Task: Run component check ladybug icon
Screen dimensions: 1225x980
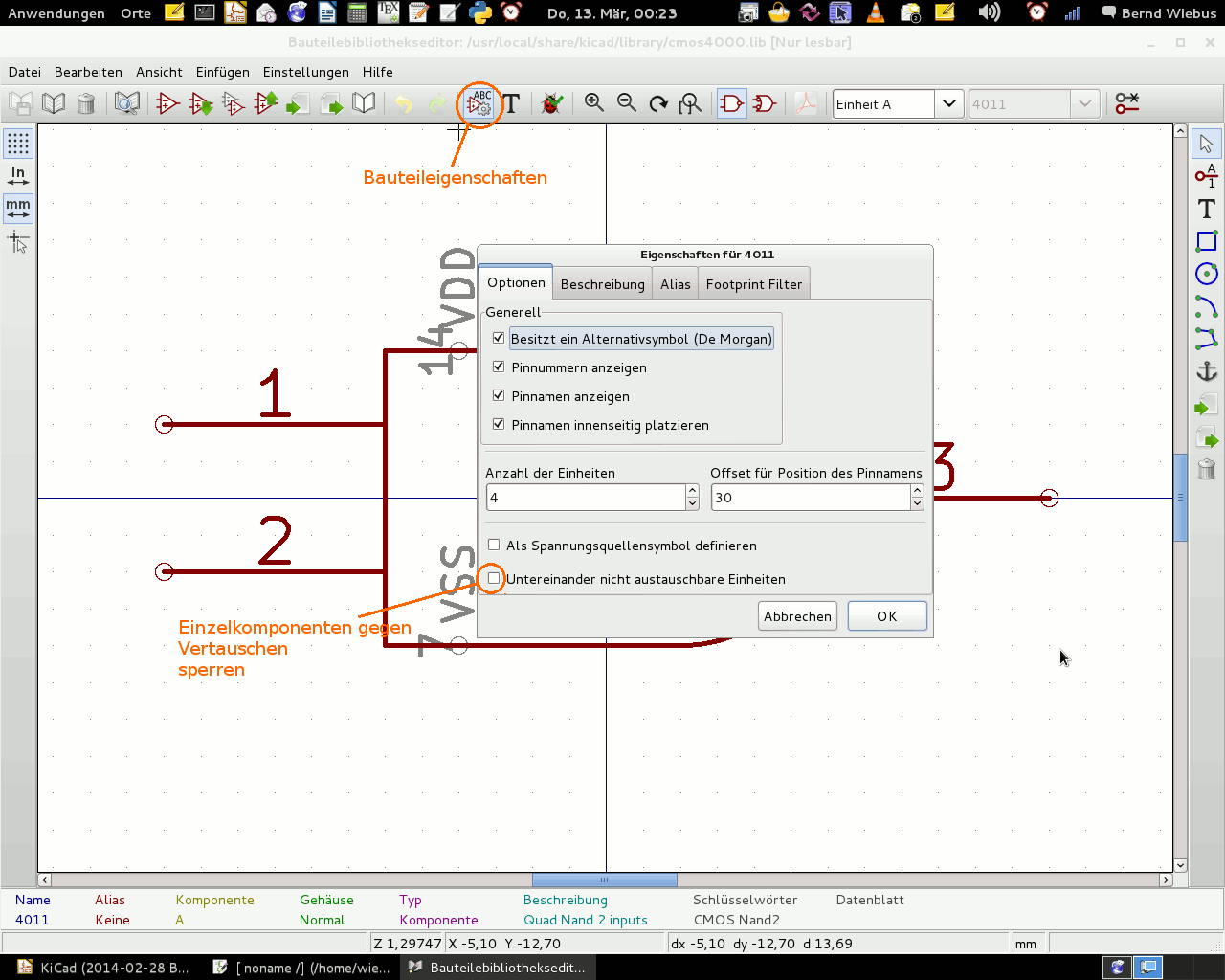Action: (552, 103)
